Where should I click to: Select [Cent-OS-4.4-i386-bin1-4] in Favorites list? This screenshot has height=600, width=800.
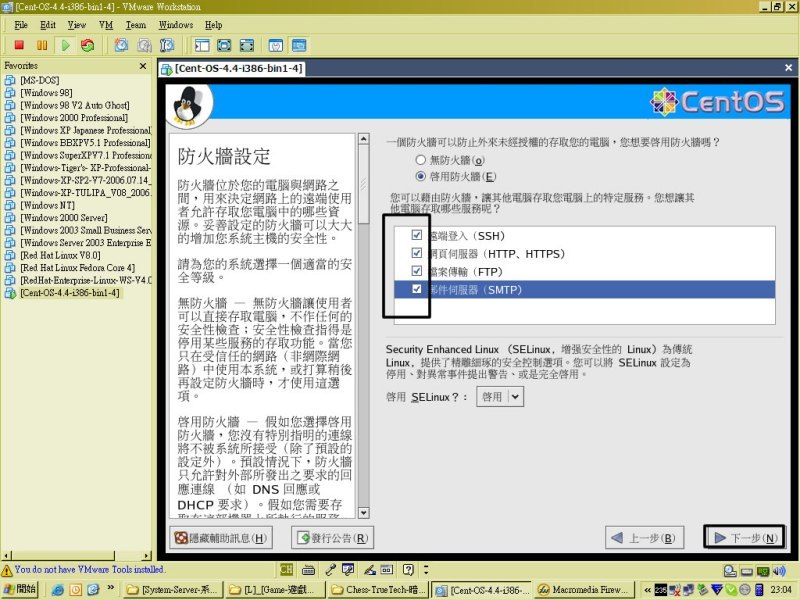click(x=70, y=293)
